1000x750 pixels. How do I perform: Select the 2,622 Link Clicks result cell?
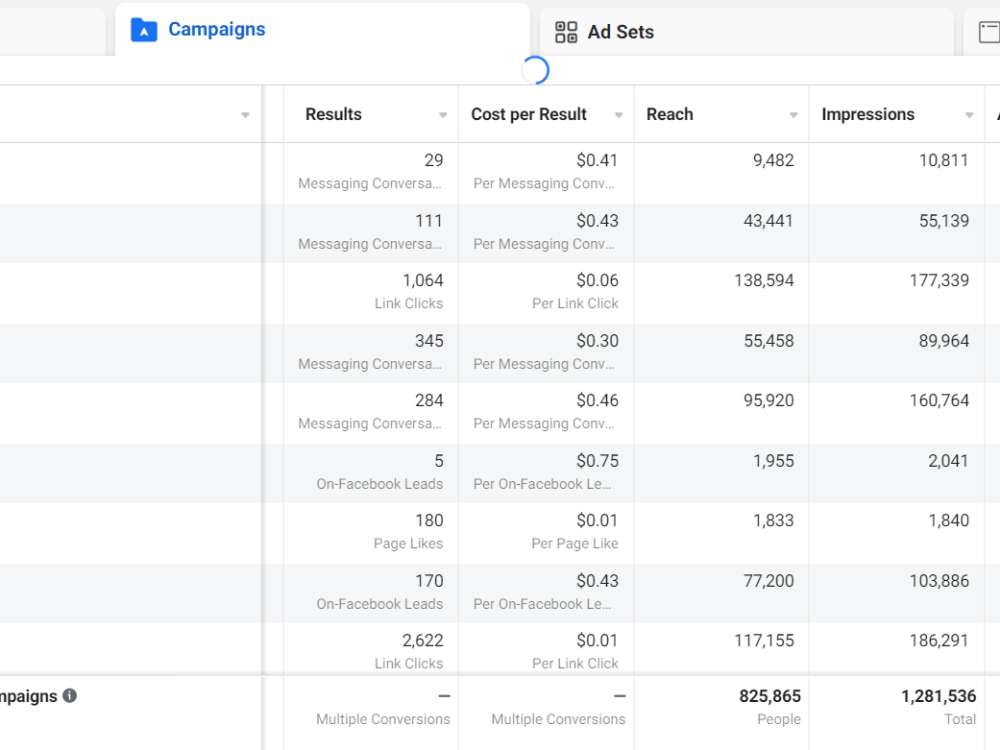click(x=371, y=649)
